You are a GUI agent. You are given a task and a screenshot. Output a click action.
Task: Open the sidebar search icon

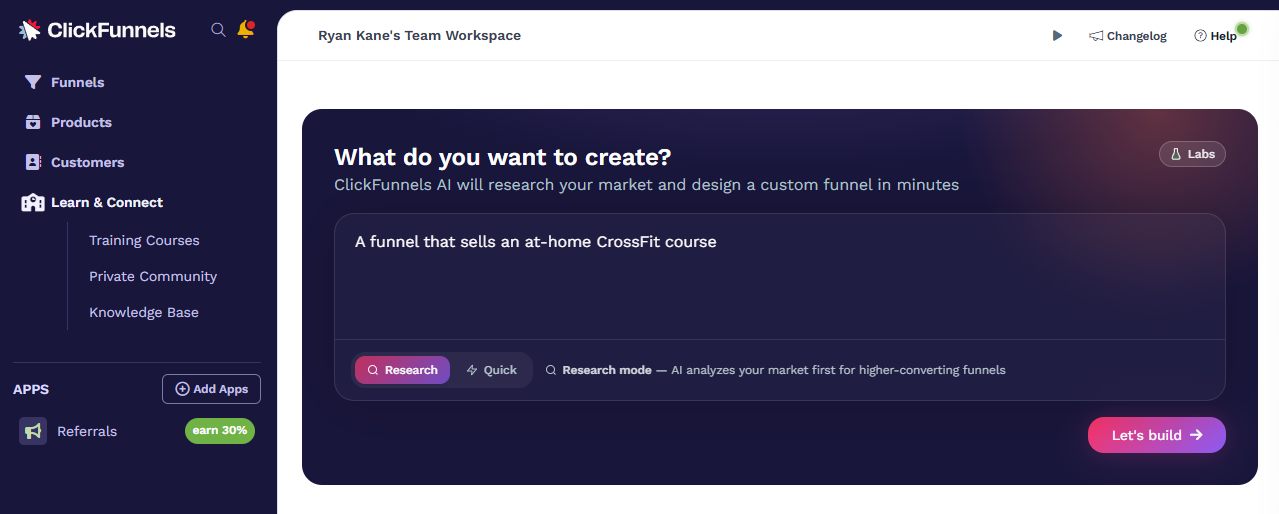pyautogui.click(x=218, y=30)
